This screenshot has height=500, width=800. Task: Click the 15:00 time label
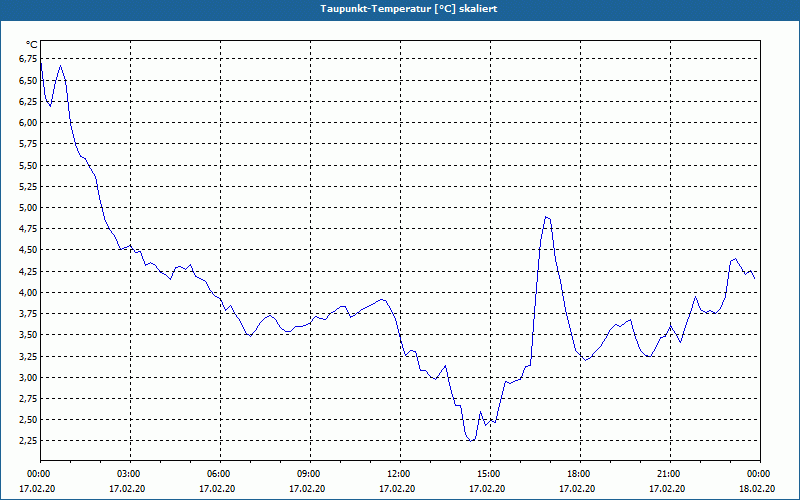tap(490, 474)
